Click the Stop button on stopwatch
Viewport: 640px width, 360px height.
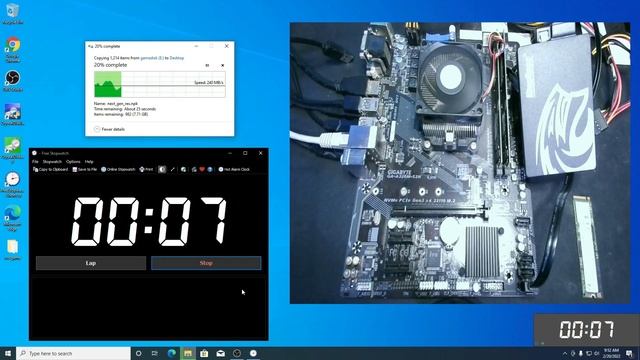(206, 263)
